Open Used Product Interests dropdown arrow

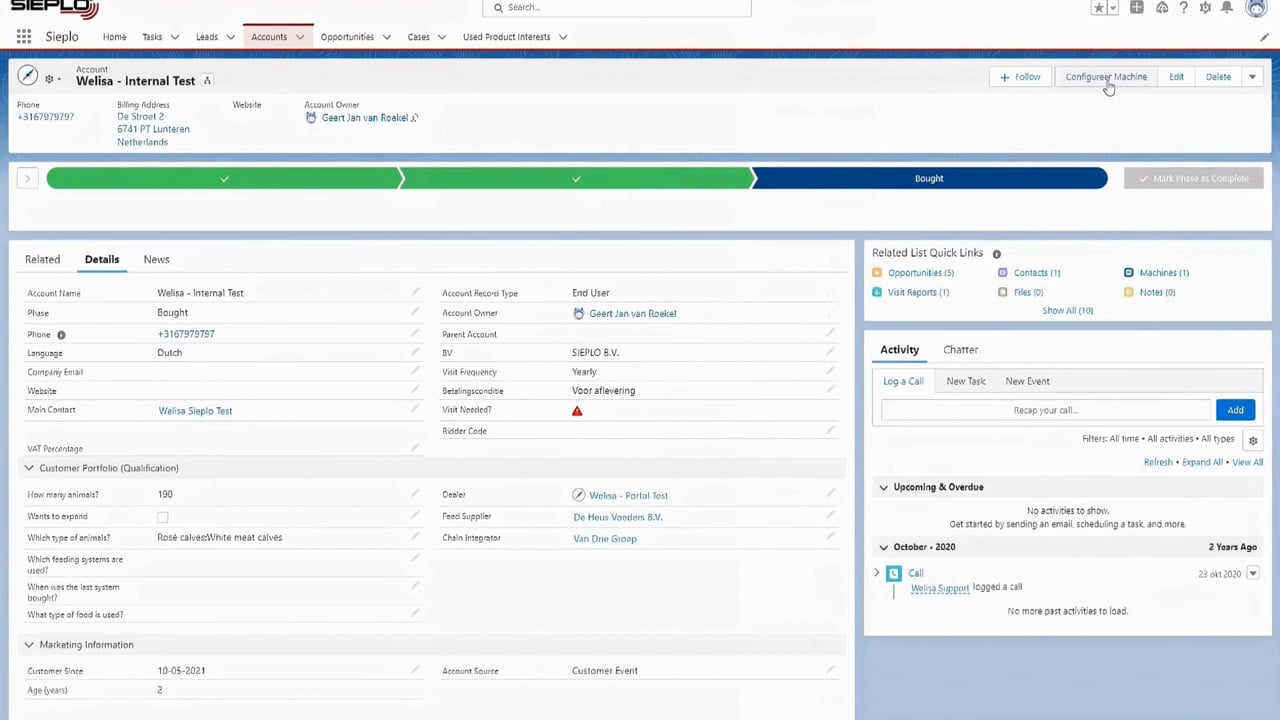click(562, 37)
